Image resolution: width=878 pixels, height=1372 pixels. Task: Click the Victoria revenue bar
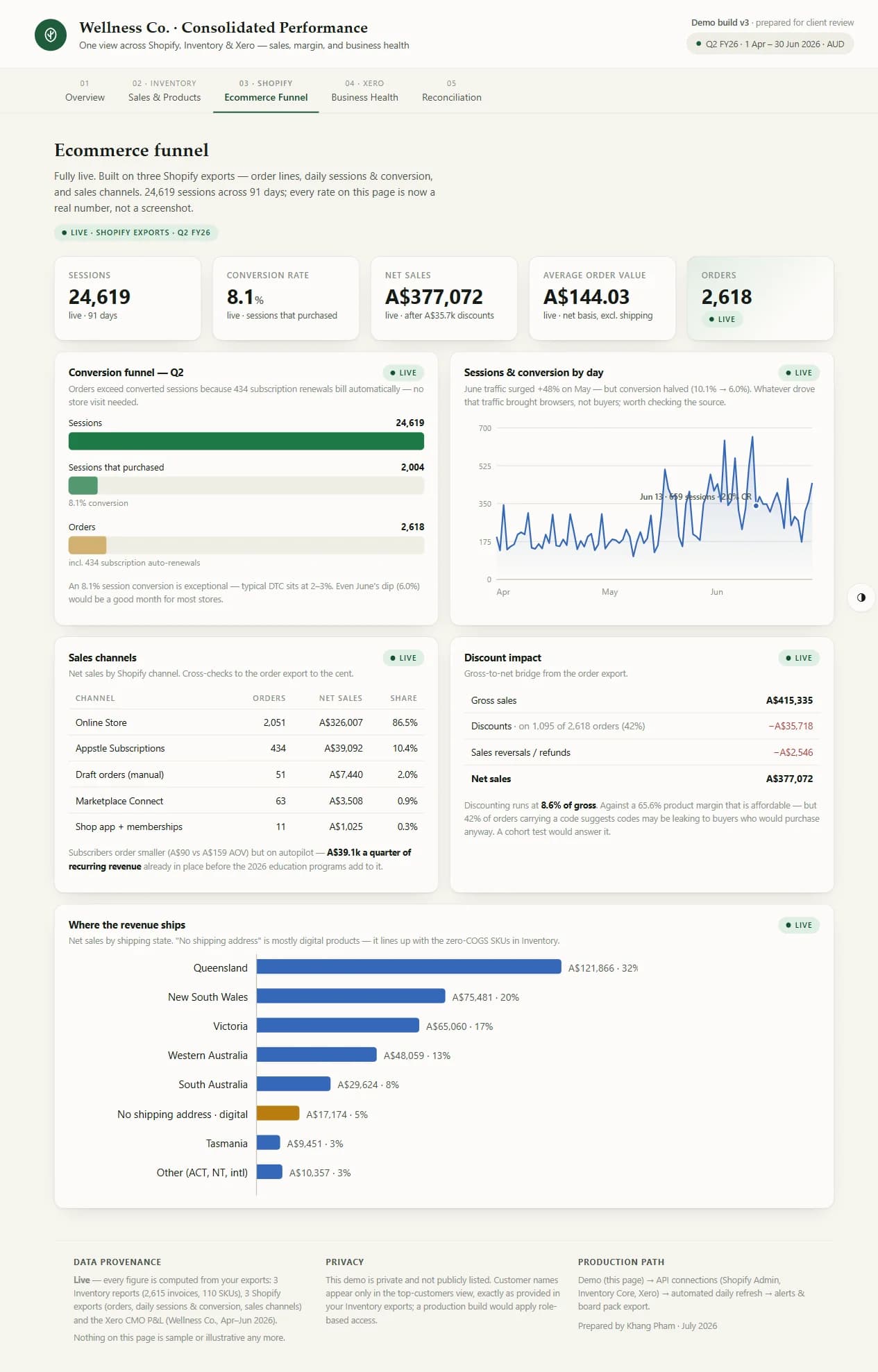tap(338, 1025)
